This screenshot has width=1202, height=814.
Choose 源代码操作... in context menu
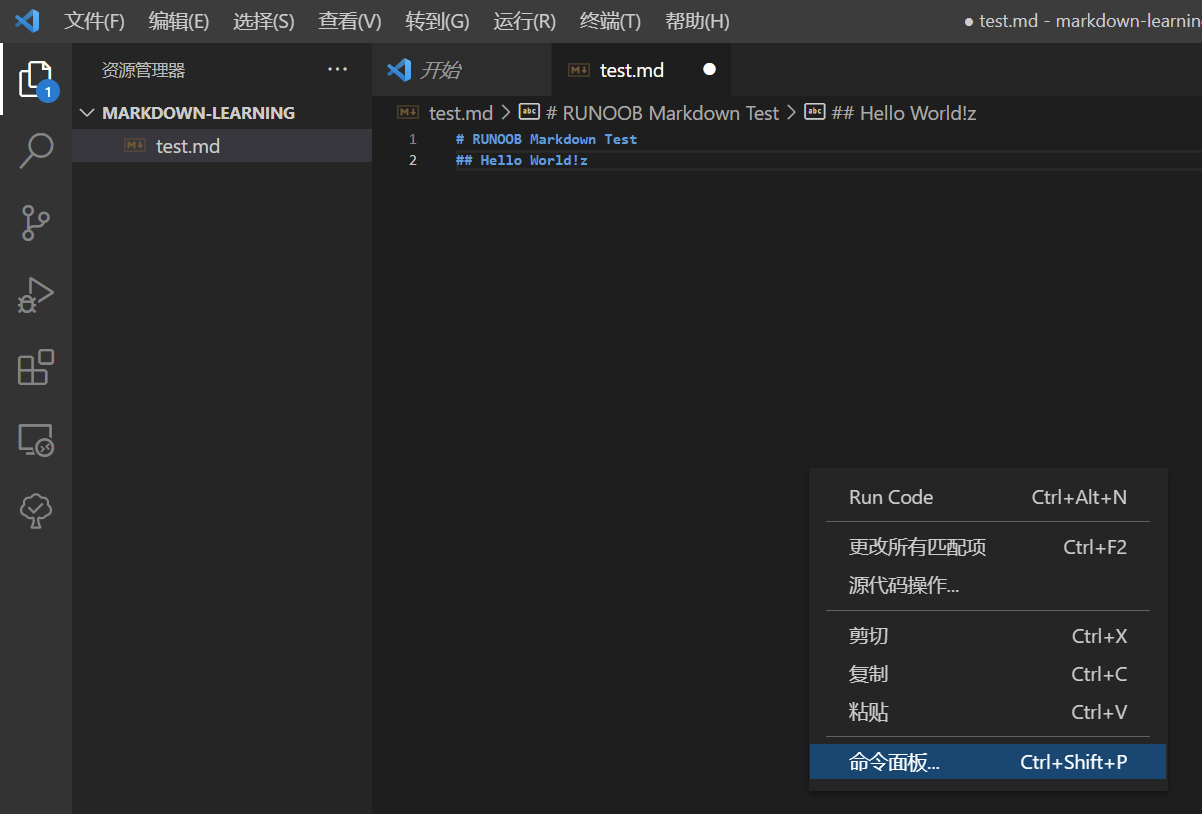pyautogui.click(x=988, y=585)
